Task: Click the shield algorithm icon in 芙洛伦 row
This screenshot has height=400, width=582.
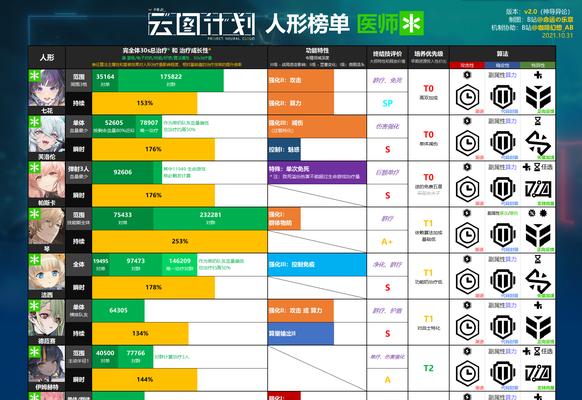Action: [x=503, y=143]
